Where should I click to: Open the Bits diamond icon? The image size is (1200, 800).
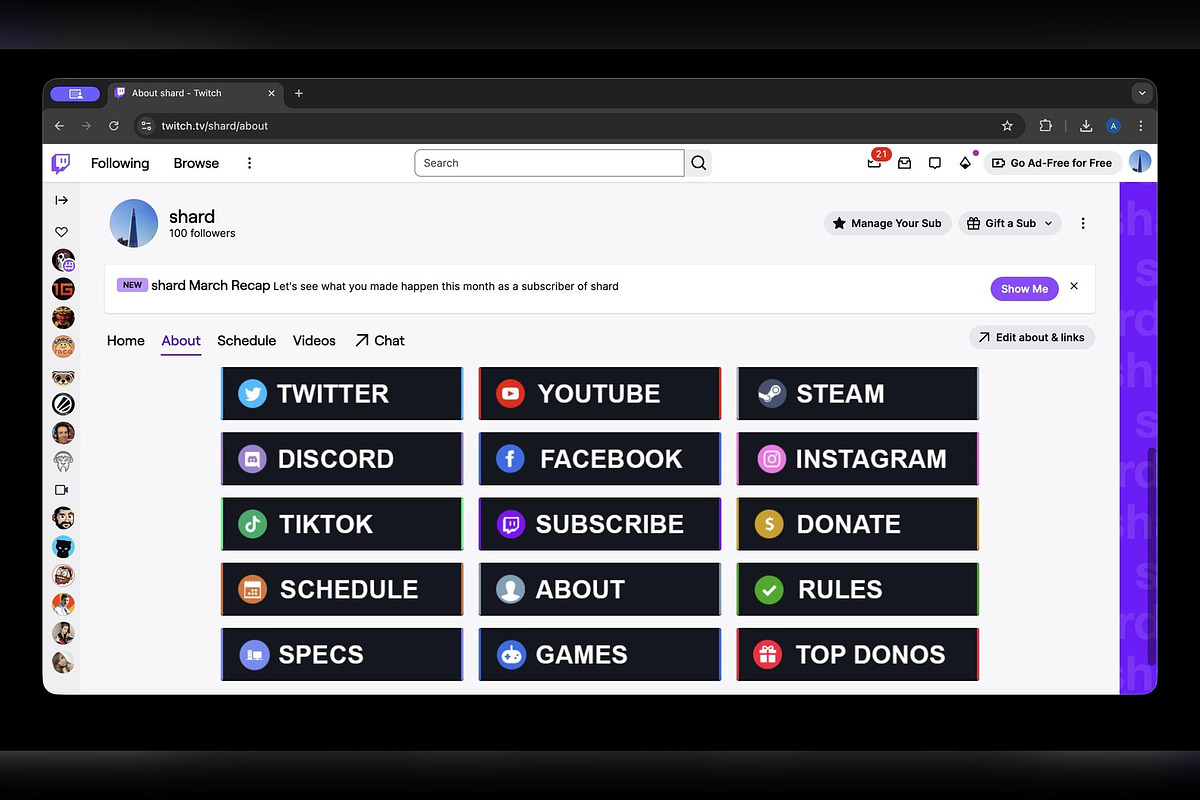click(x=965, y=163)
